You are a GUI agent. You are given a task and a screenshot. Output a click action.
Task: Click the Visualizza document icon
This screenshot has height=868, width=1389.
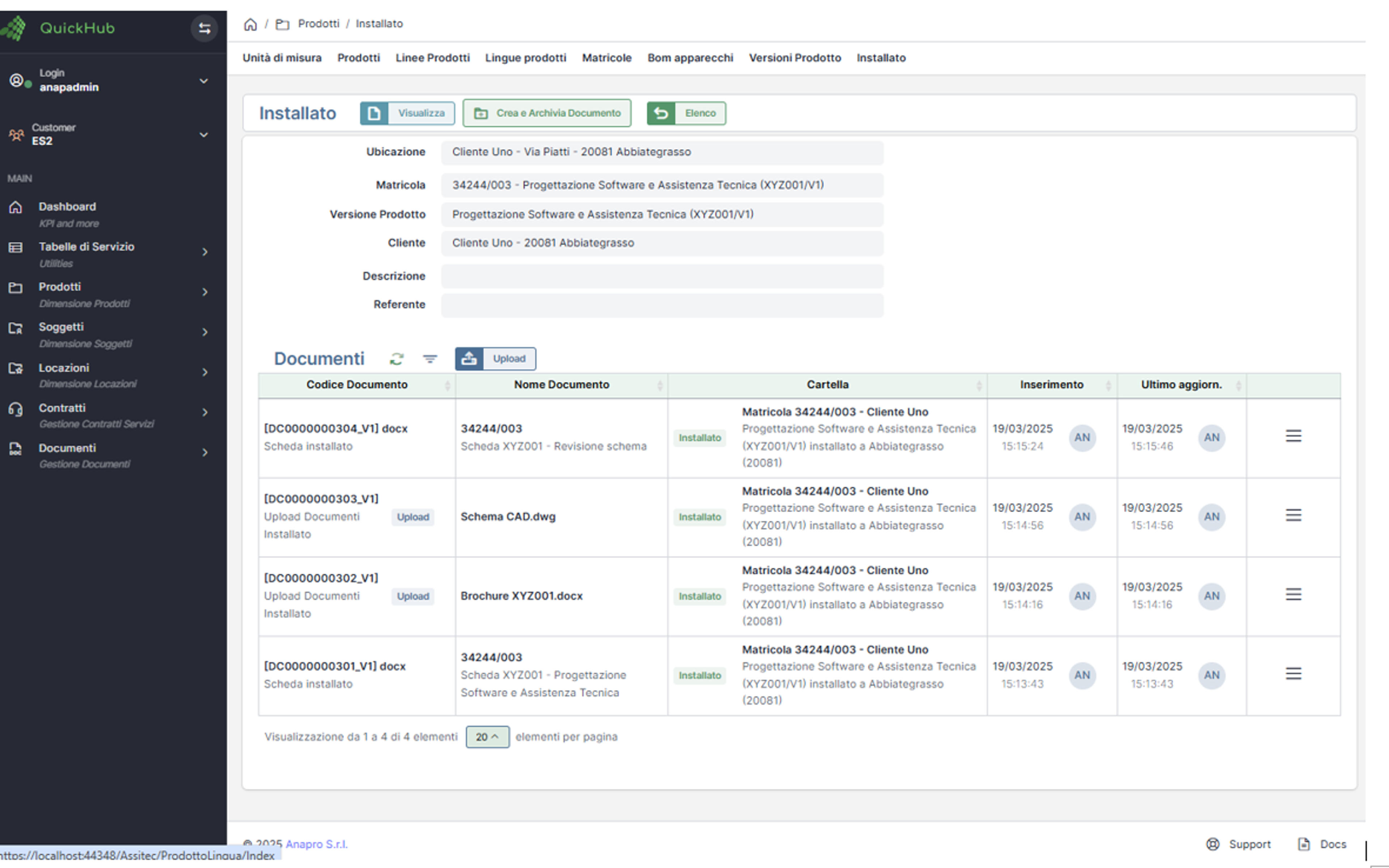pyautogui.click(x=374, y=113)
